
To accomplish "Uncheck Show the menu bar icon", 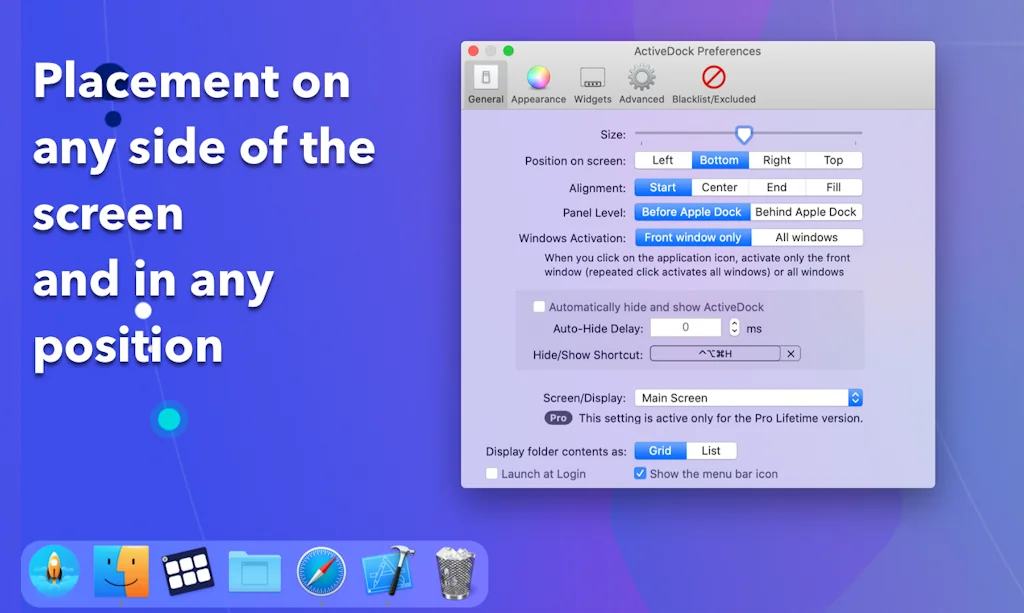I will 641,474.
